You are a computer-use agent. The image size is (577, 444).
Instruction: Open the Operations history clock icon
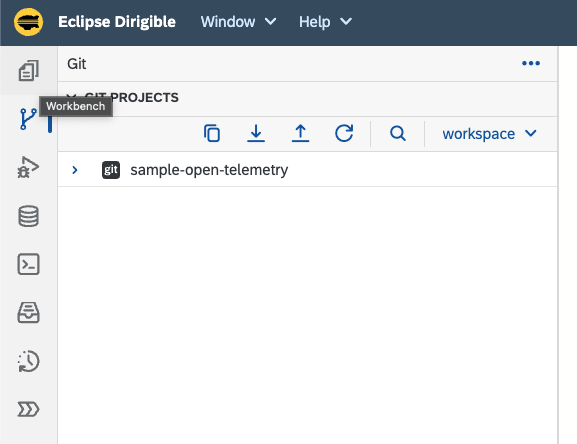click(28, 361)
